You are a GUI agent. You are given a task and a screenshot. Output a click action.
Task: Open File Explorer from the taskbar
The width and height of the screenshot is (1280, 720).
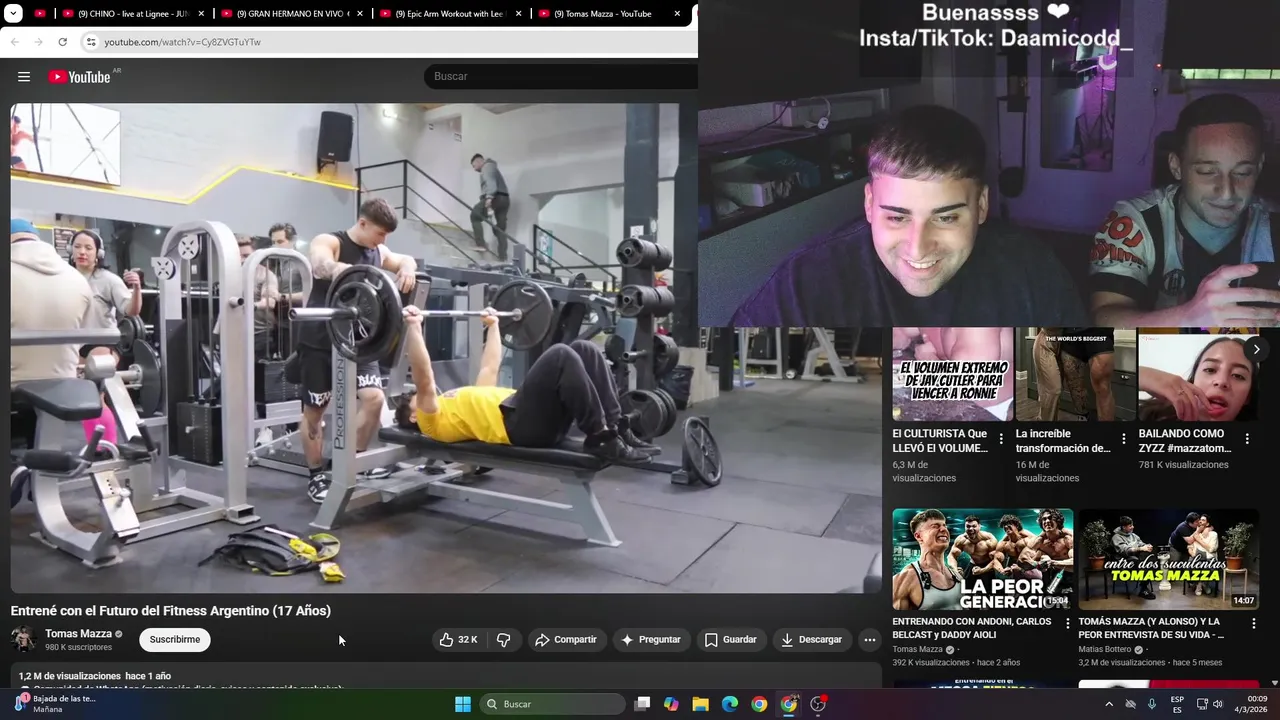700,704
